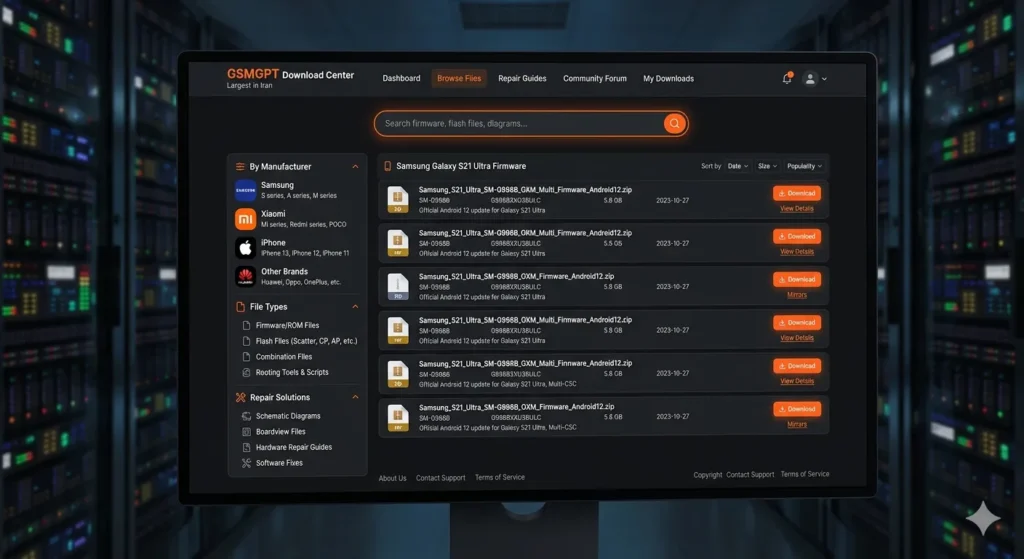Click the Combination Files file icon
Image resolution: width=1024 pixels, height=559 pixels.
point(246,357)
